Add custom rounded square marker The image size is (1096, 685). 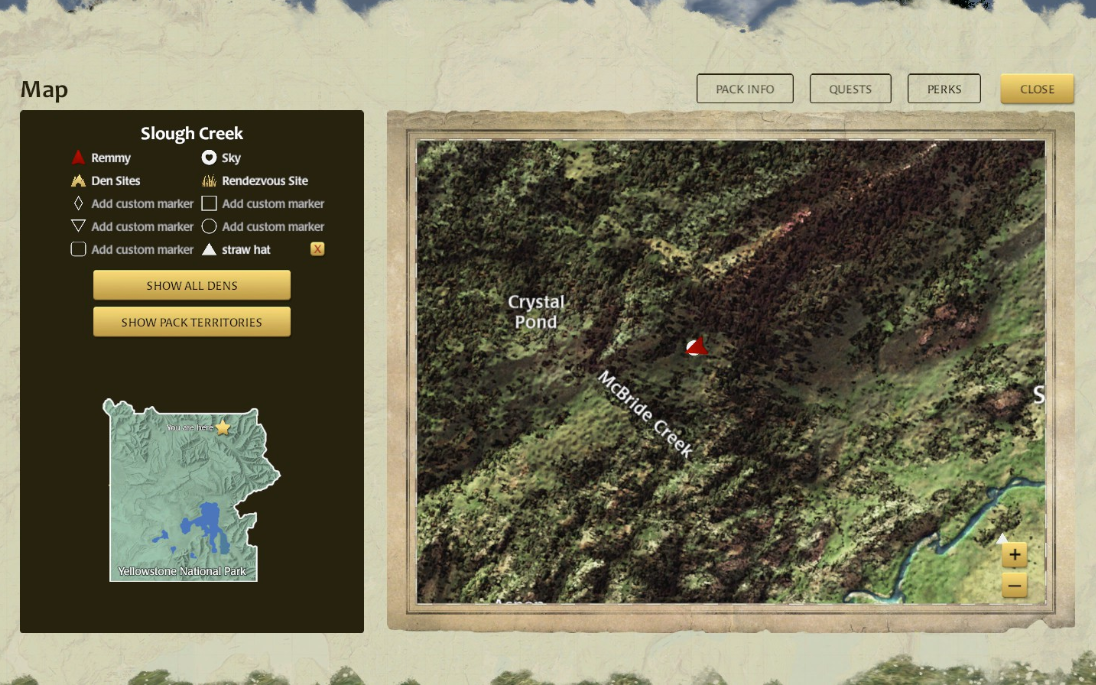pos(78,249)
